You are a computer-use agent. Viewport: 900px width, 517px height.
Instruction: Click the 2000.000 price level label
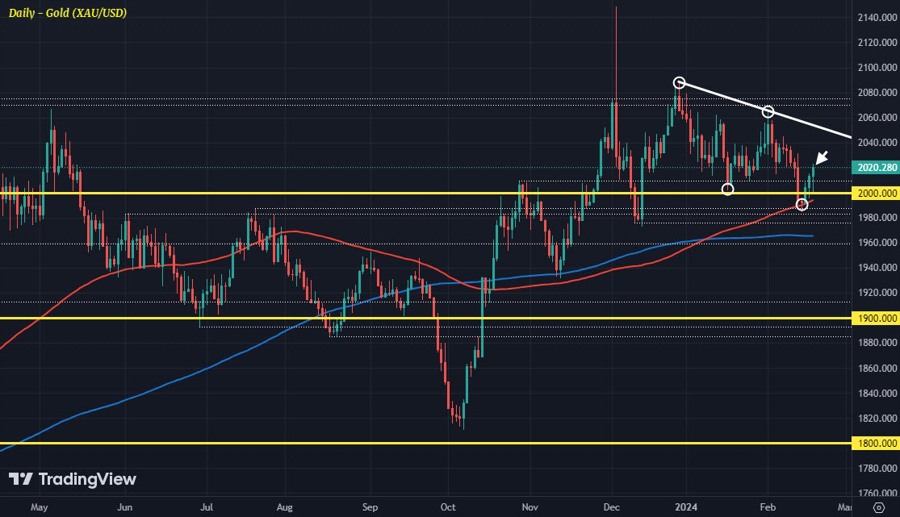(x=876, y=193)
